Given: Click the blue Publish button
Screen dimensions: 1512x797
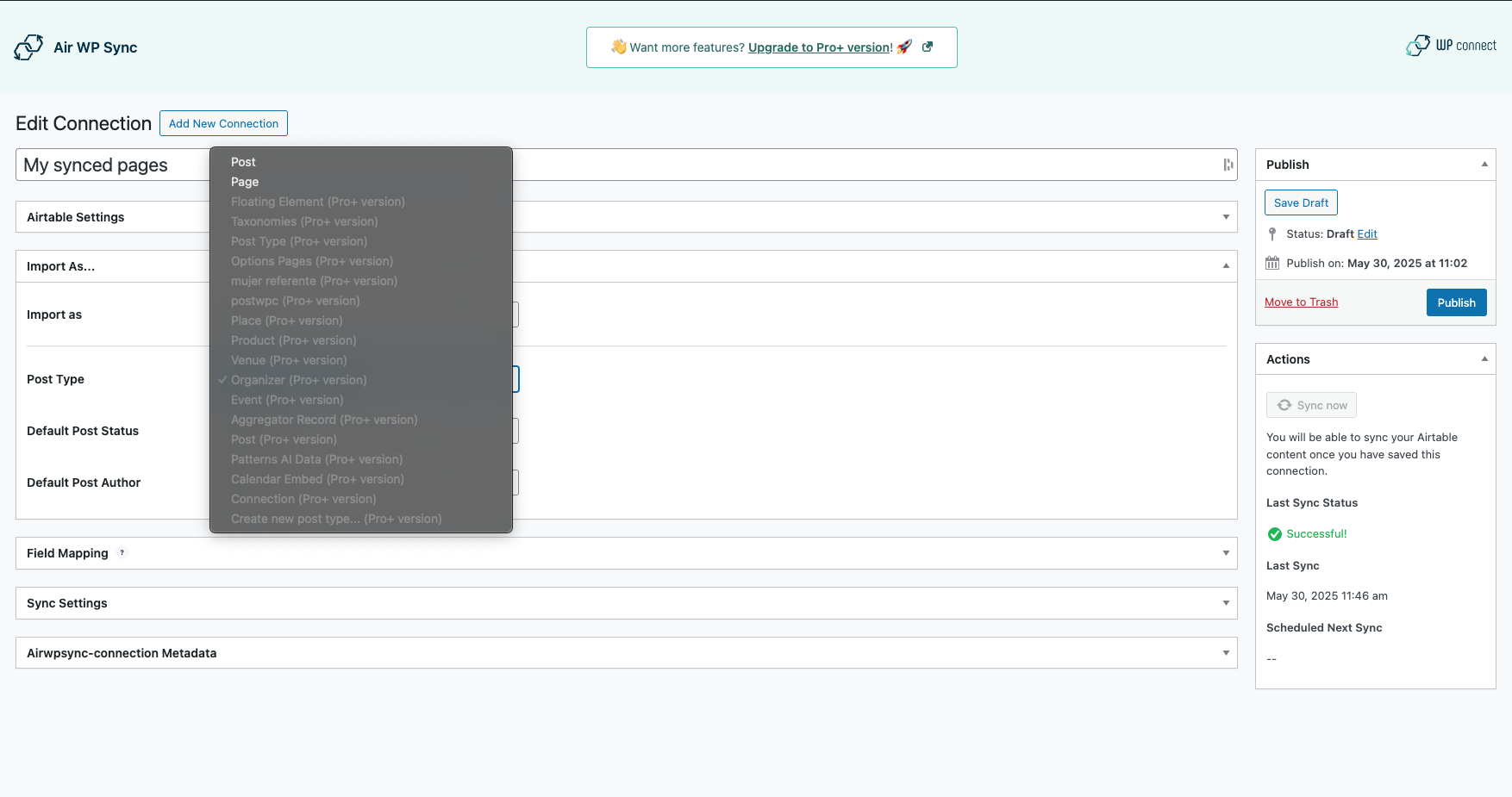Looking at the screenshot, I should (x=1456, y=302).
